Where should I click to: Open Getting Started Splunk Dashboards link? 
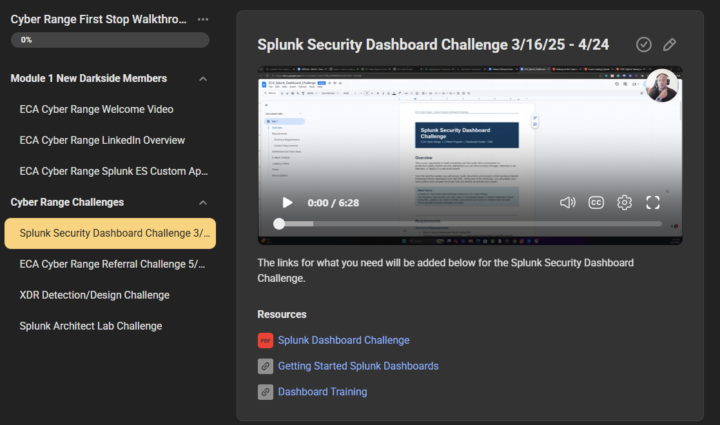[358, 366]
